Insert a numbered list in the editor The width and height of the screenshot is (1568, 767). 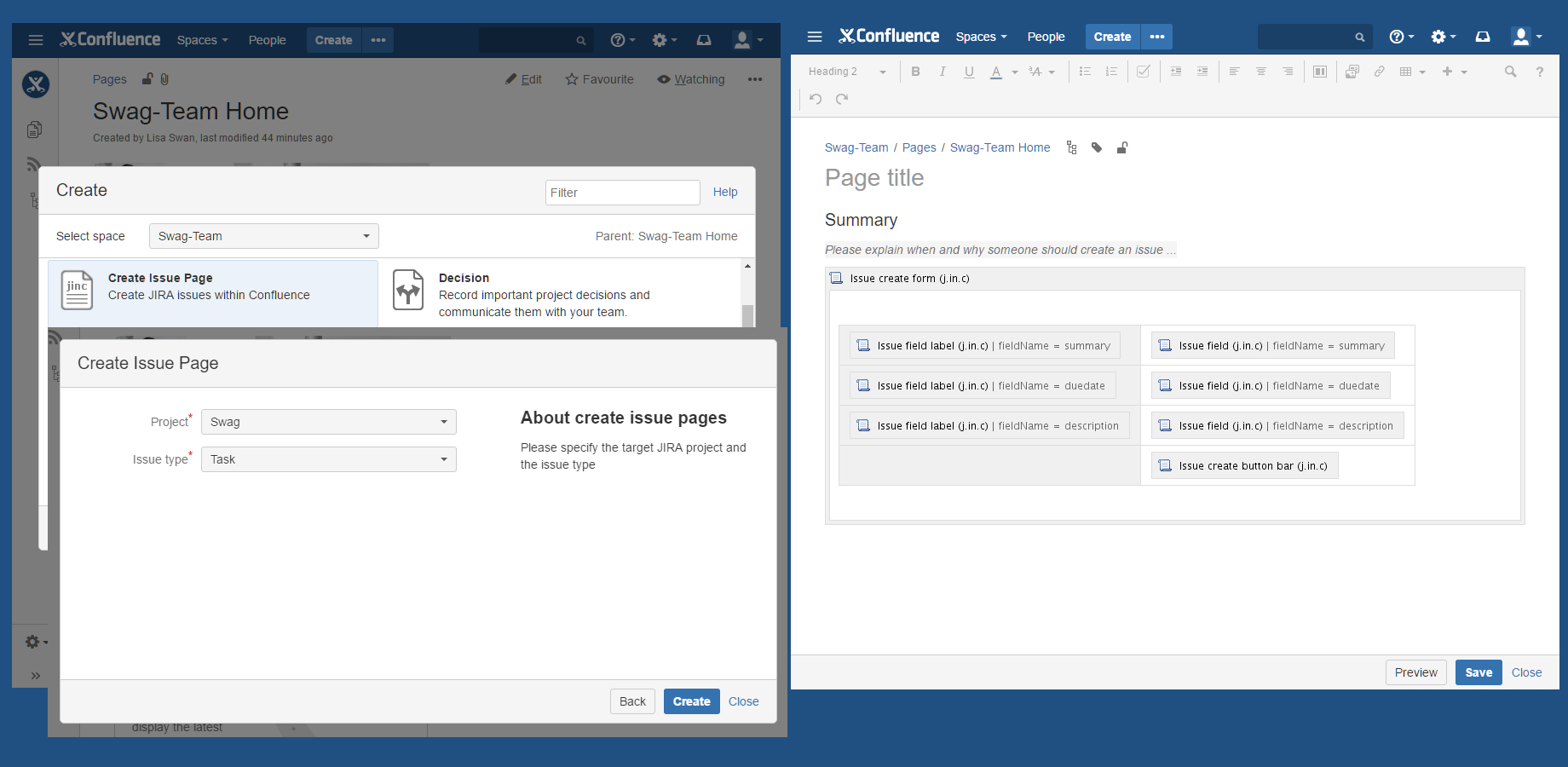point(1111,72)
